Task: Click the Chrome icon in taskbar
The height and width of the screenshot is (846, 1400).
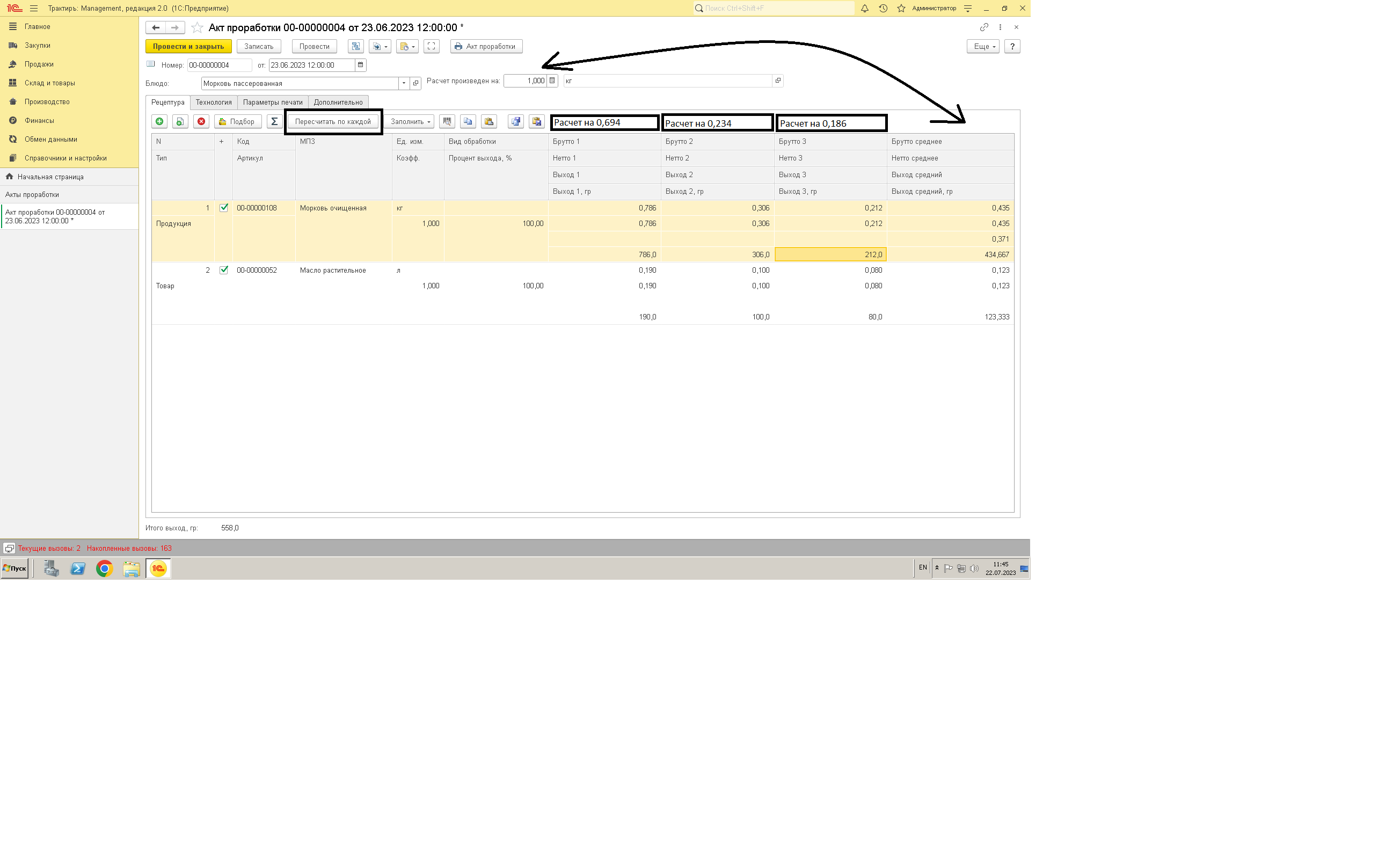Action: pyautogui.click(x=105, y=568)
